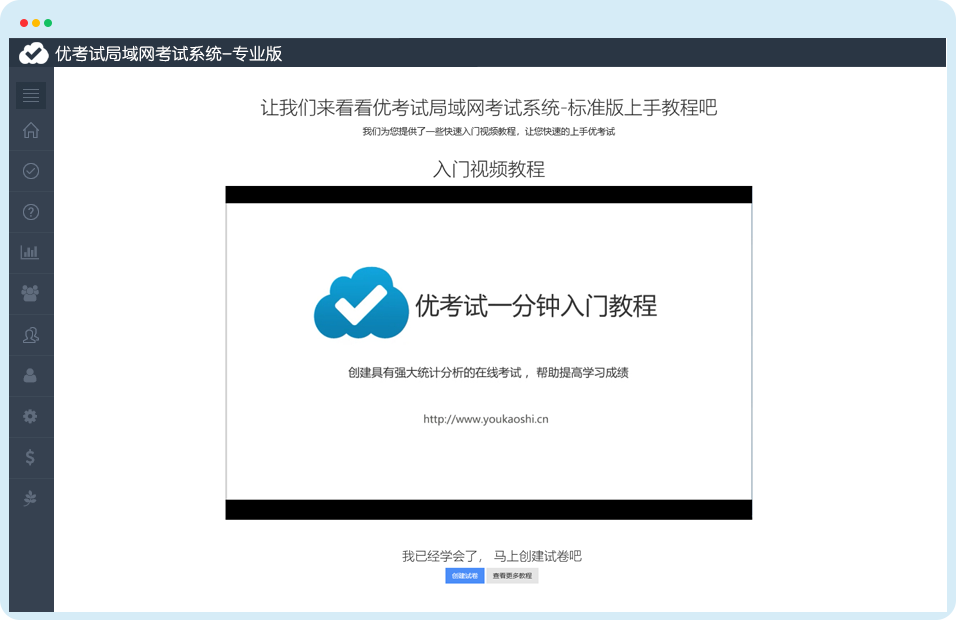Open the gear settings icon
The width and height of the screenshot is (956, 620).
click(x=31, y=416)
